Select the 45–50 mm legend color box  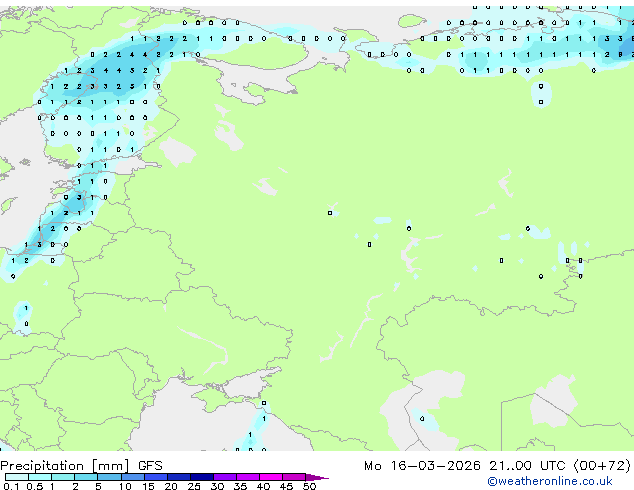[294, 477]
